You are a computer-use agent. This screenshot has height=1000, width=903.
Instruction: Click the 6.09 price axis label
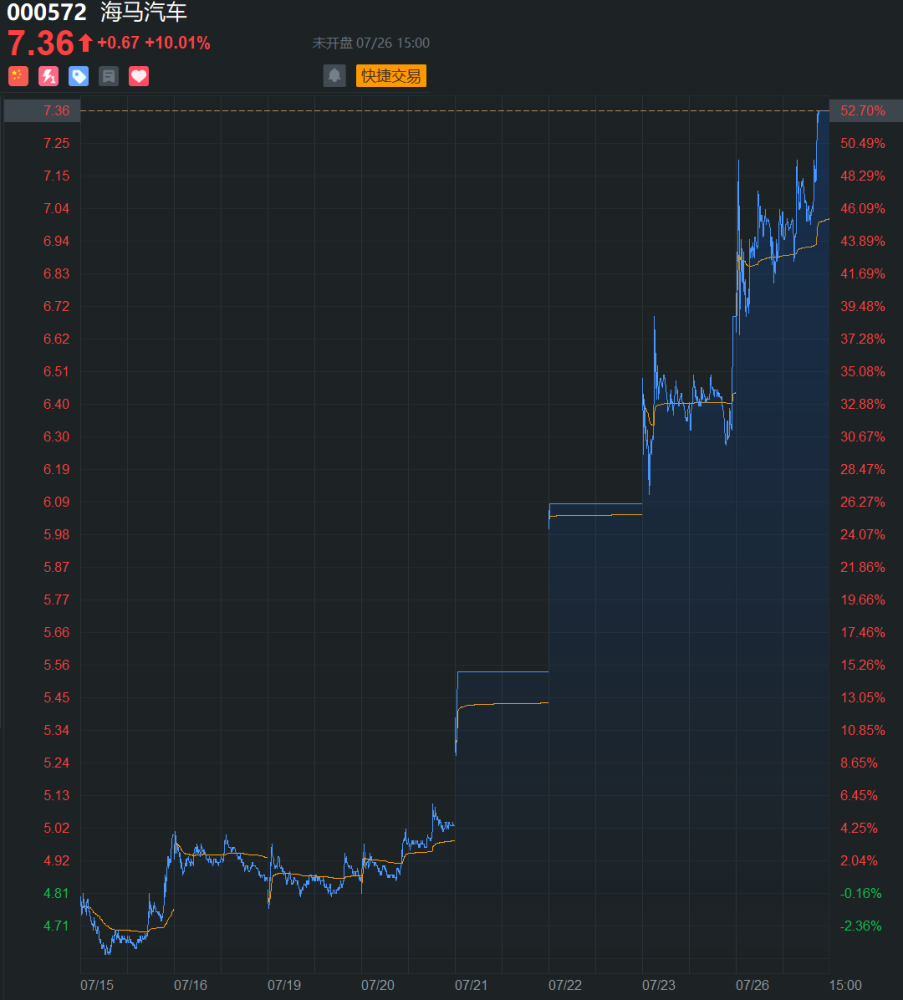click(x=57, y=502)
